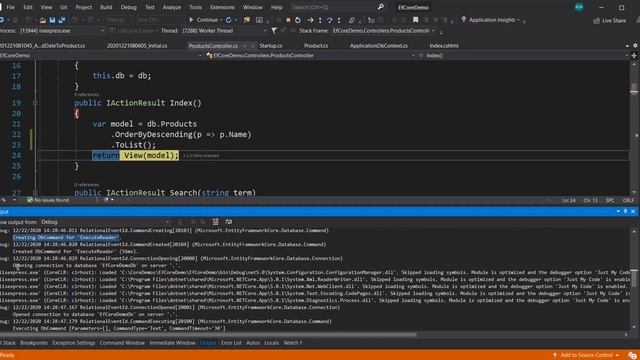Image resolution: width=640 pixels, height=360 pixels.
Task: Open the Immediate Window tab
Action: point(172,343)
